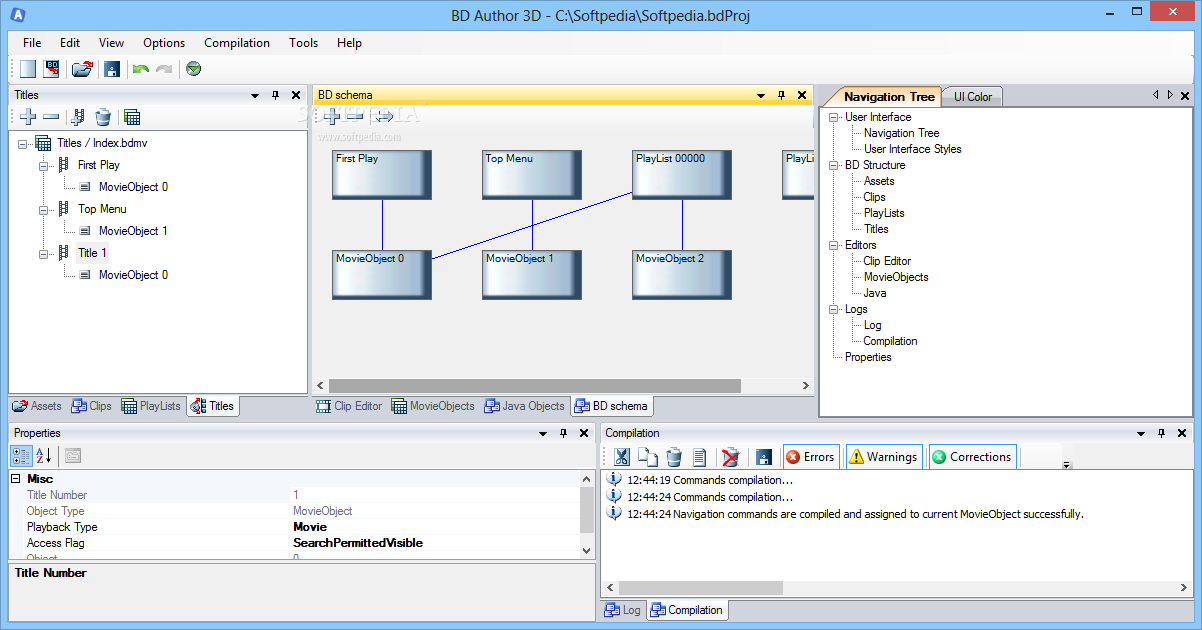
Task: Click the table grid icon in Titles toolbar
Action: (132, 117)
